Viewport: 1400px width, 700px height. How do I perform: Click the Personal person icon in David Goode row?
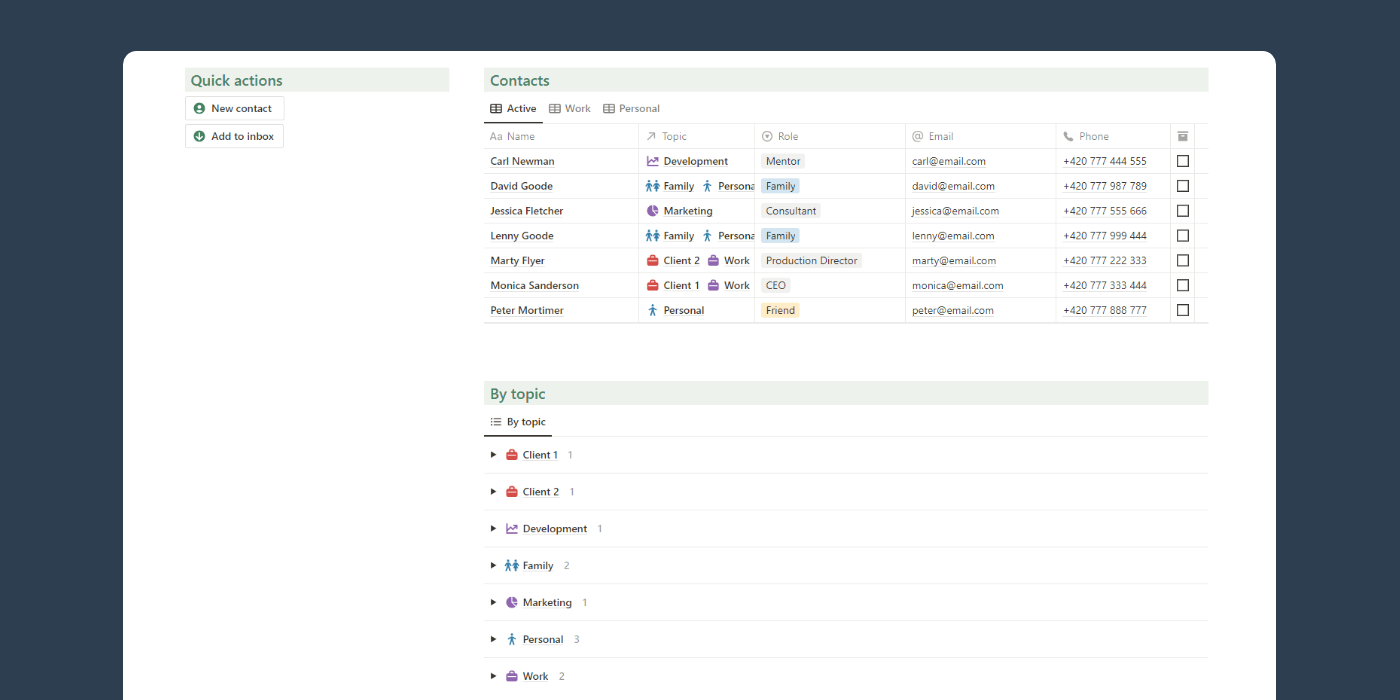click(707, 186)
